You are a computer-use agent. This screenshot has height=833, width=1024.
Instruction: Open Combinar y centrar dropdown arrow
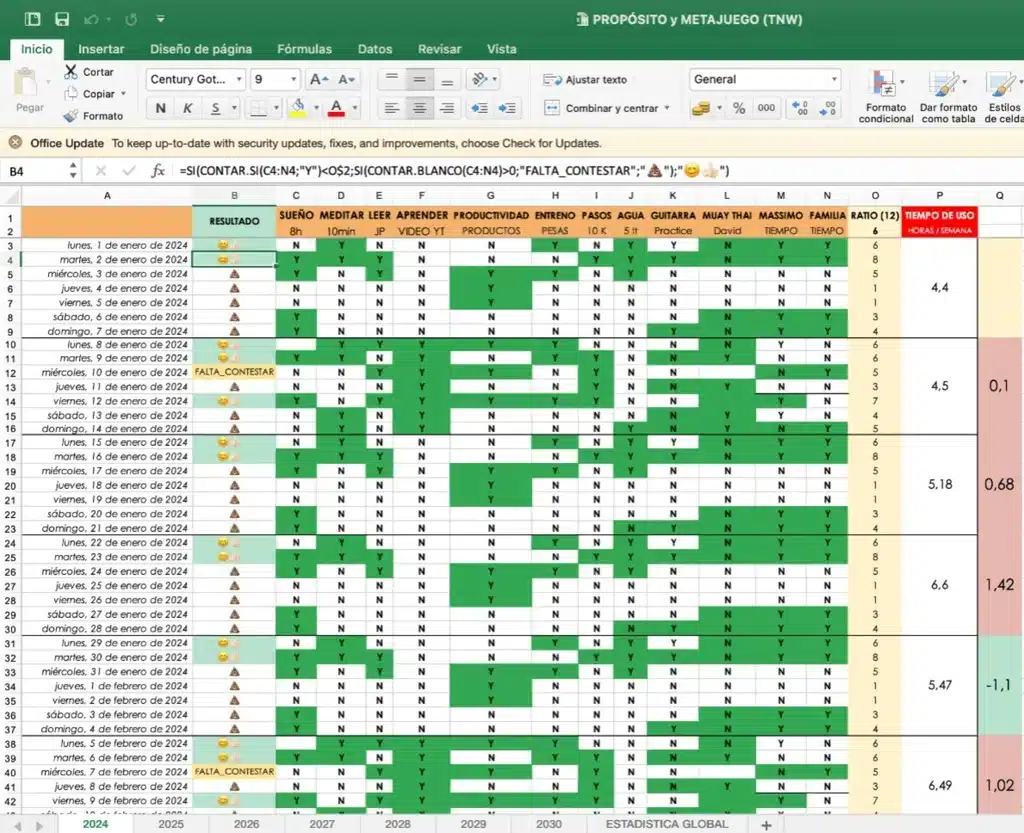(667, 108)
